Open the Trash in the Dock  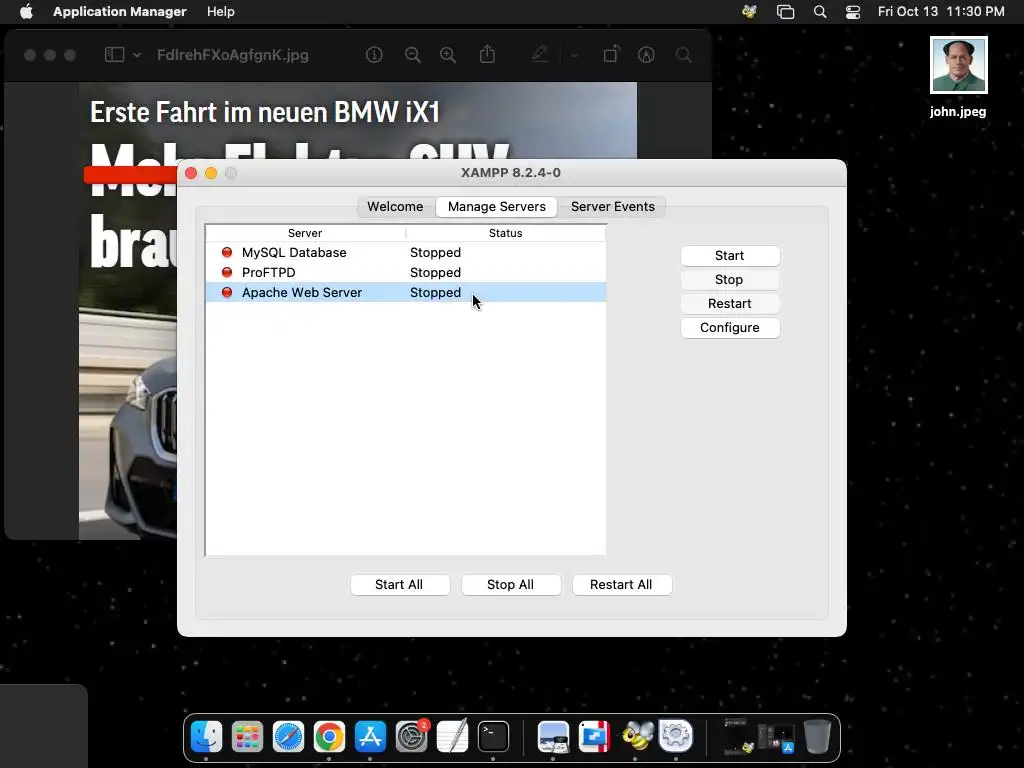[817, 737]
